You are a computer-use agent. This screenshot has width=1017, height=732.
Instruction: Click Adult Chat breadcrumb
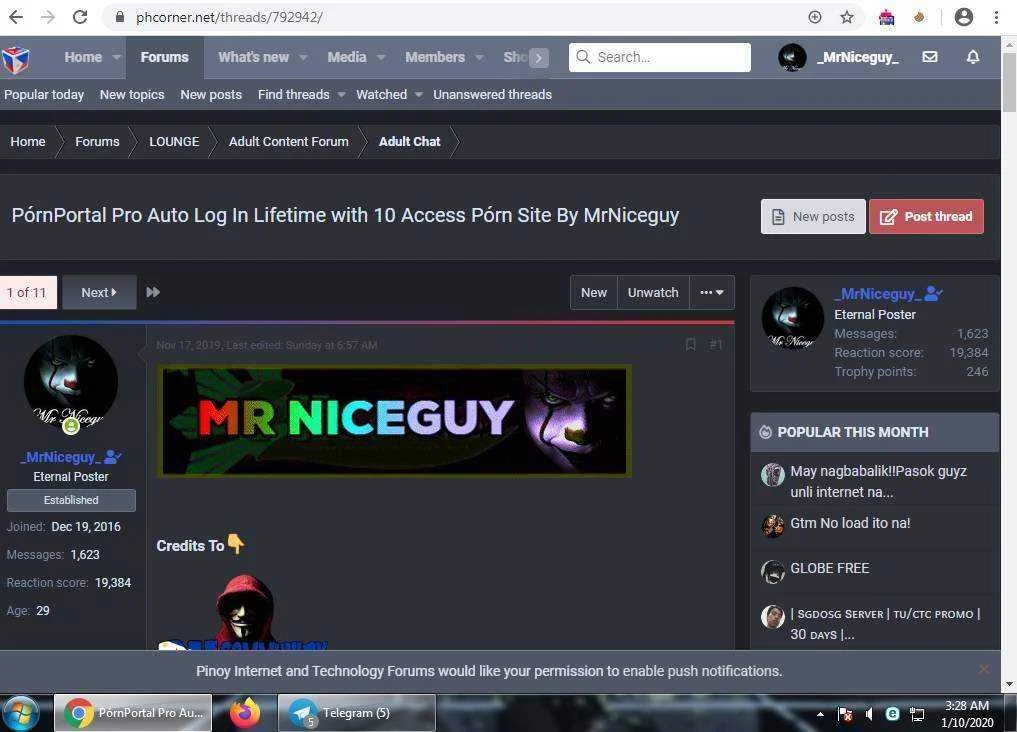(x=409, y=141)
